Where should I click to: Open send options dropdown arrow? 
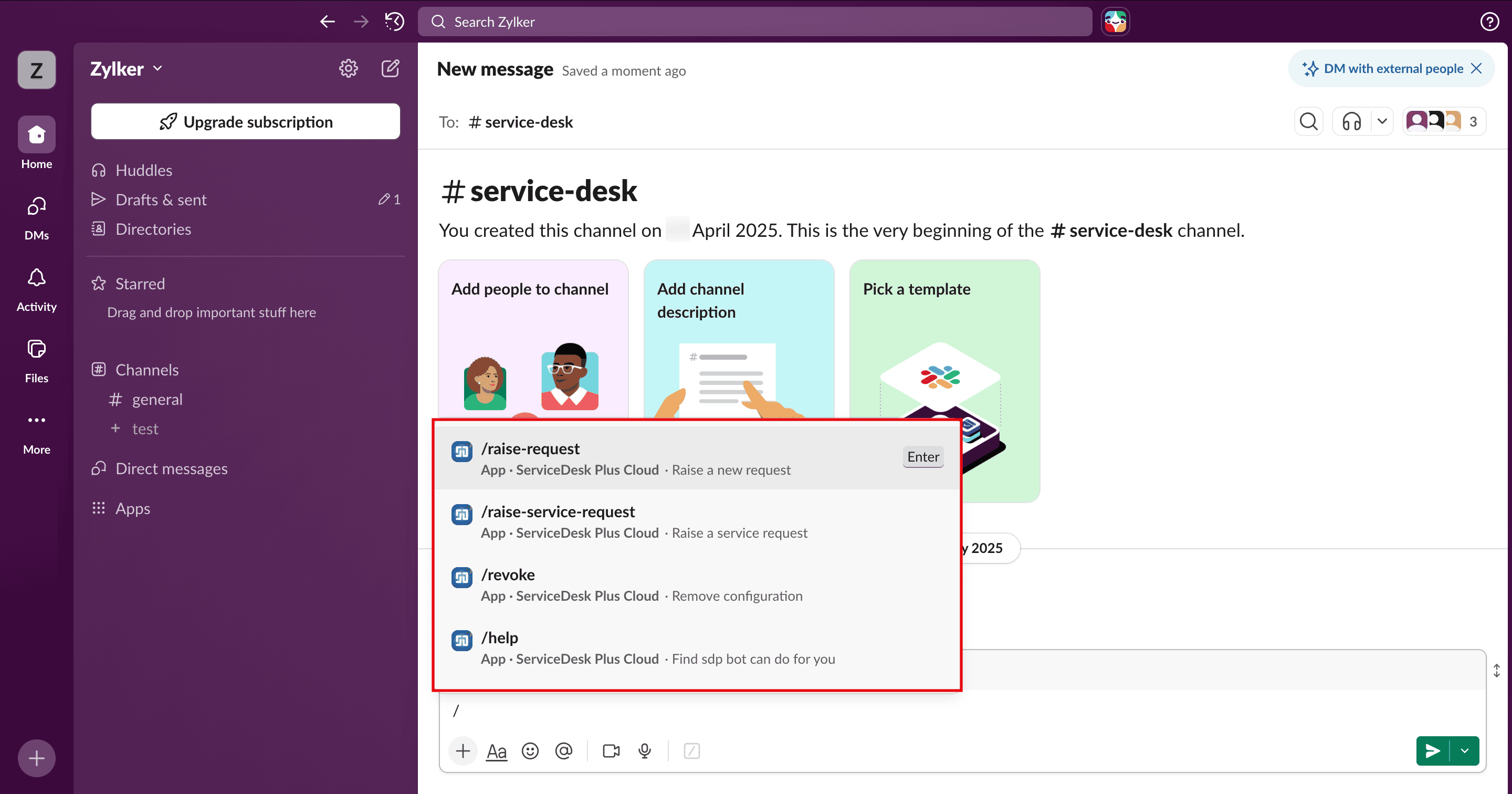tap(1465, 751)
